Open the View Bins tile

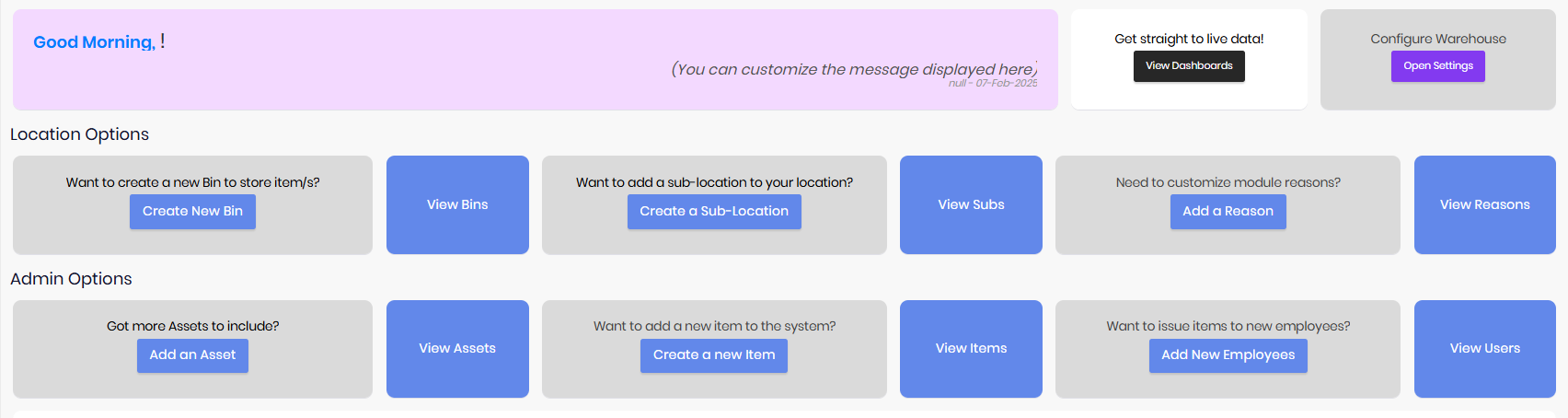457,204
